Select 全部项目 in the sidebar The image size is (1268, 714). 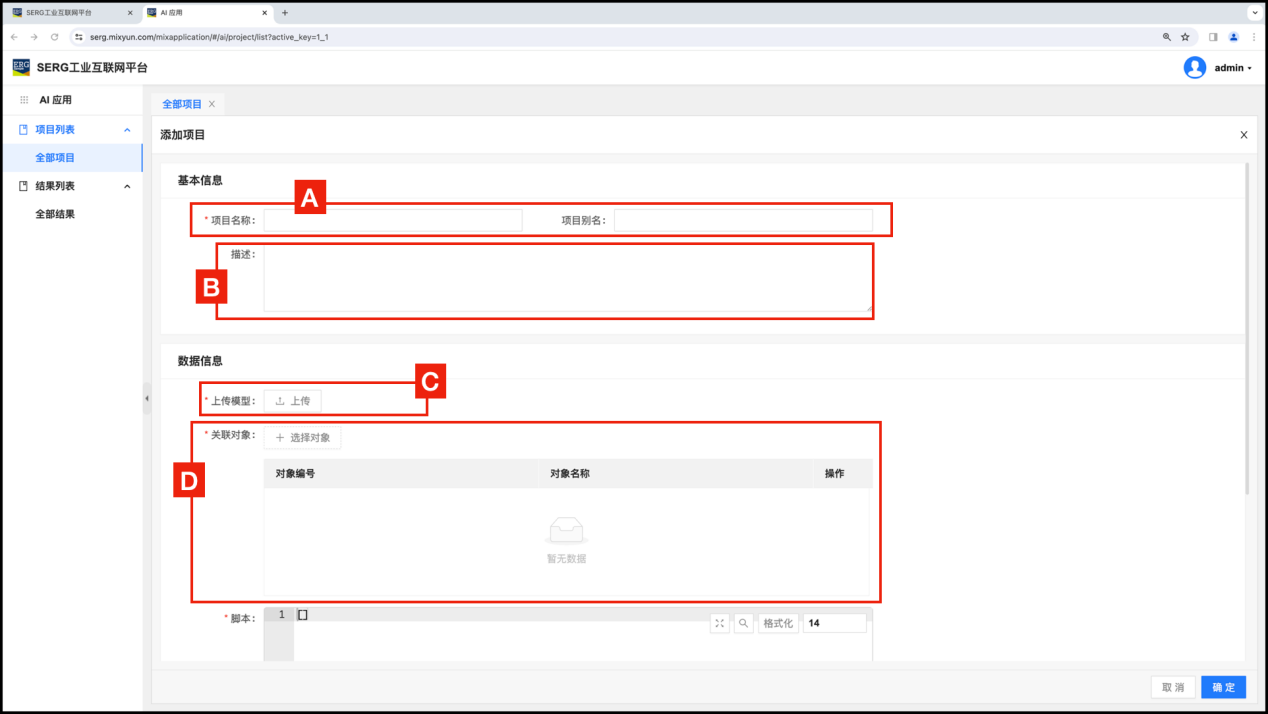[x=55, y=158]
